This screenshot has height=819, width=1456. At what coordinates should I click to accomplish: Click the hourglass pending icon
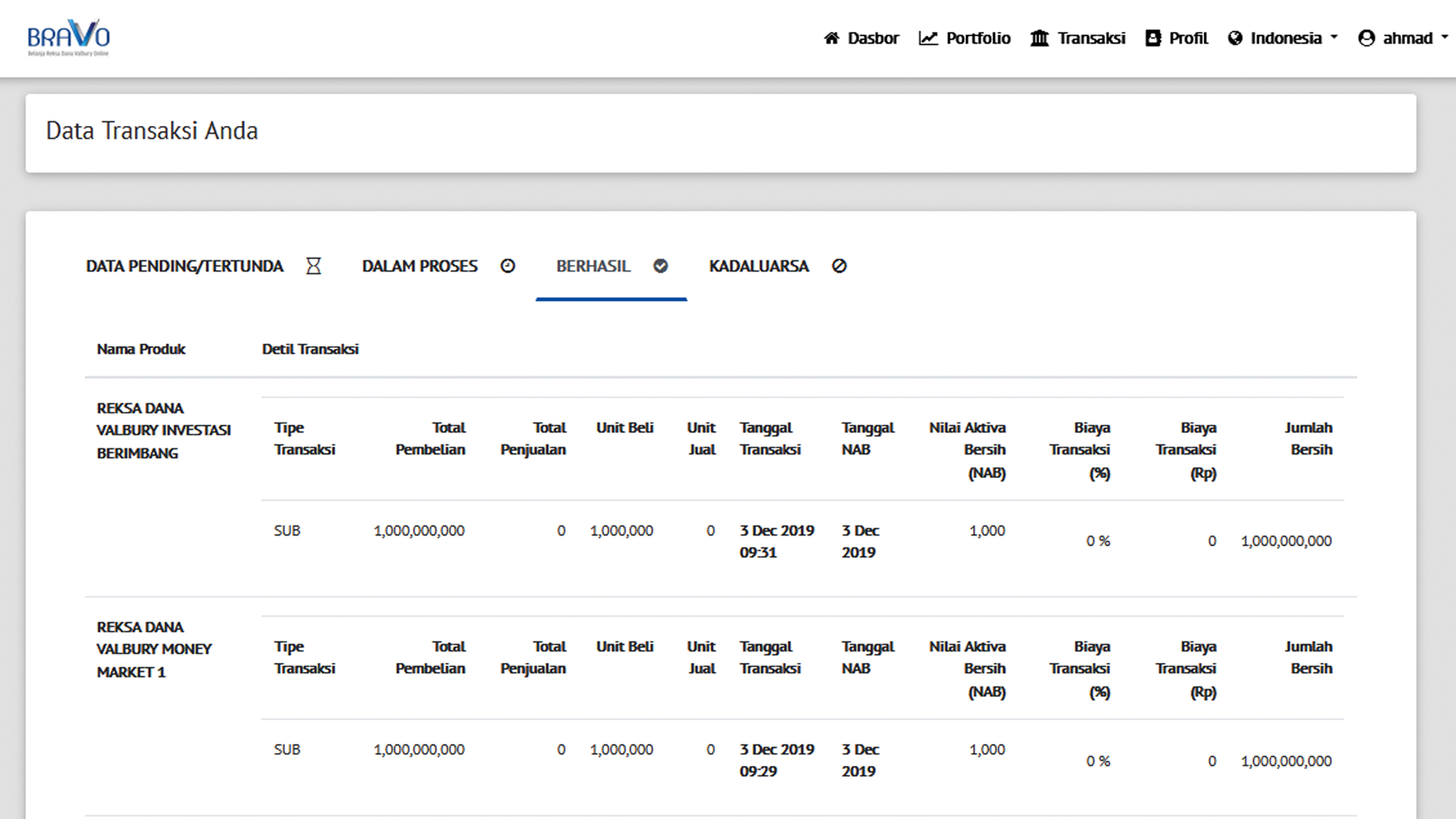313,266
